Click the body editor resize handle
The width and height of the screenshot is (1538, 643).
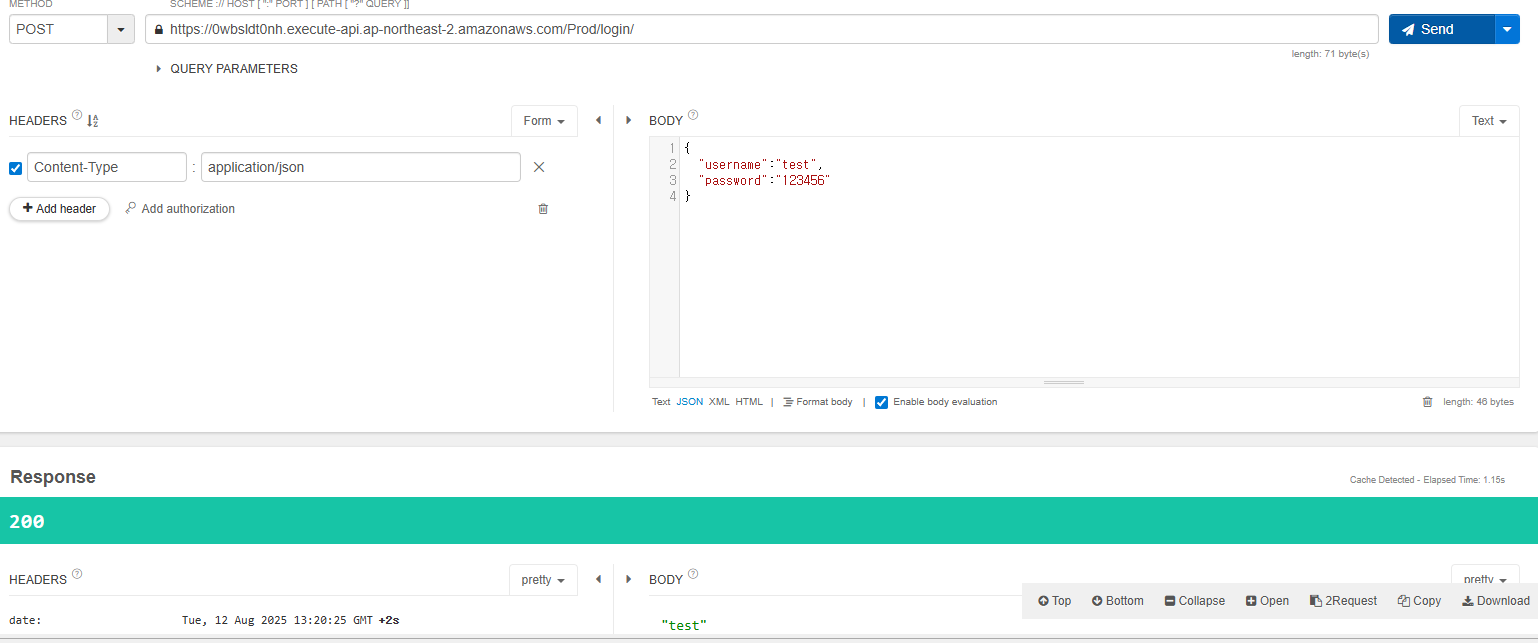(1063, 382)
